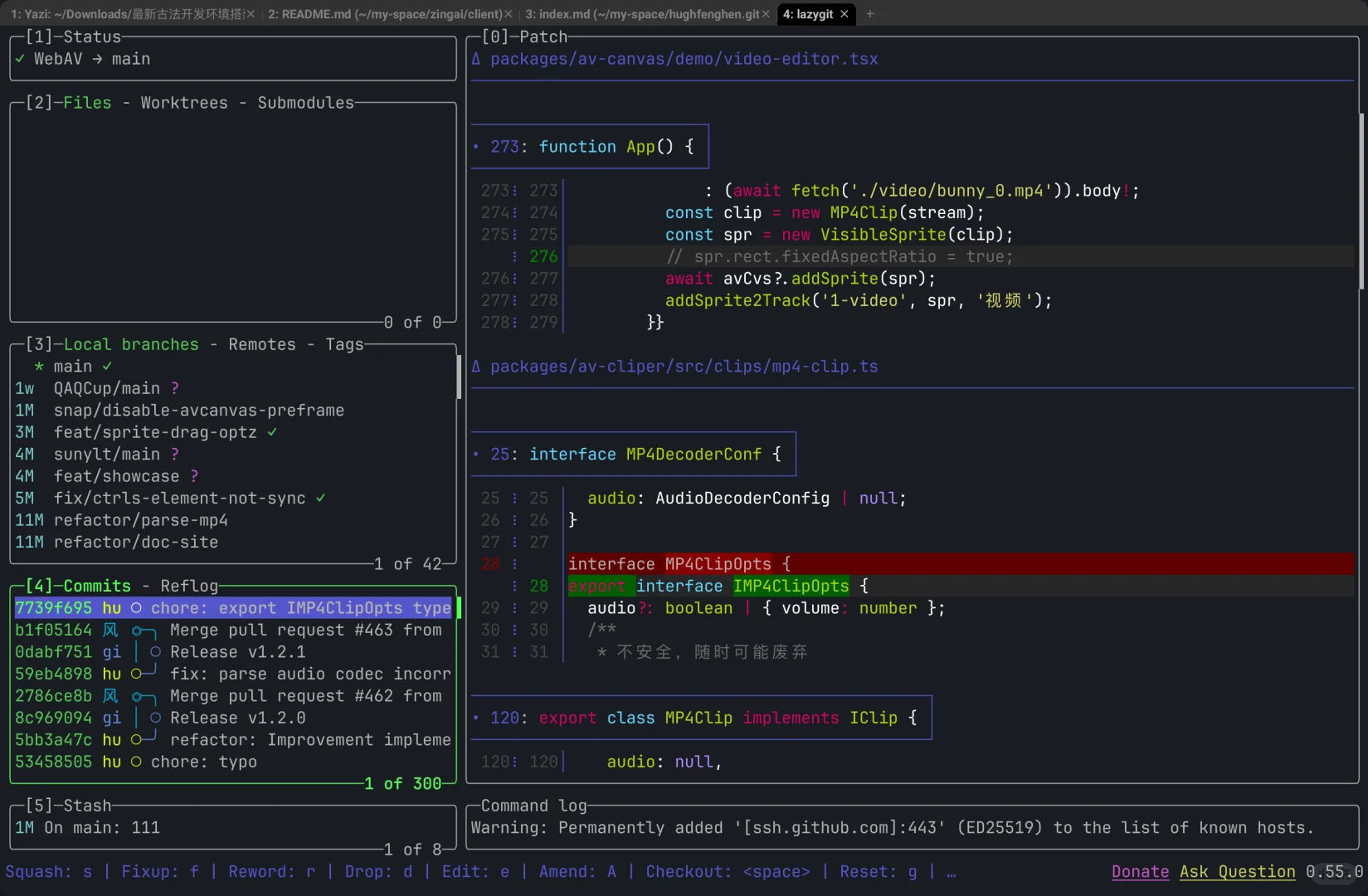Expand the 'function App()' hunk header
Screen dimensions: 1368x896
pyautogui.click(x=590, y=147)
